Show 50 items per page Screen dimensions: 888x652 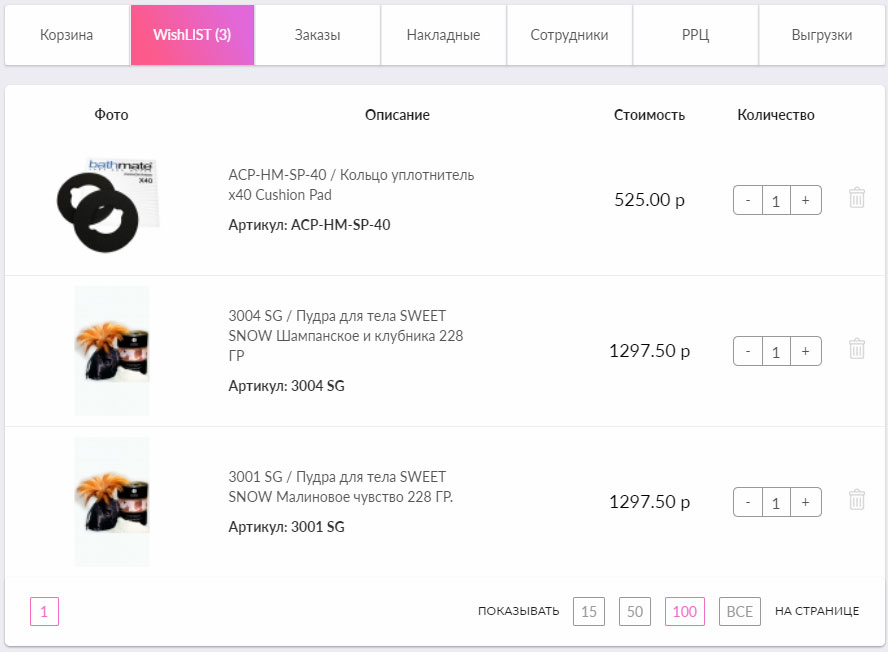(x=635, y=611)
